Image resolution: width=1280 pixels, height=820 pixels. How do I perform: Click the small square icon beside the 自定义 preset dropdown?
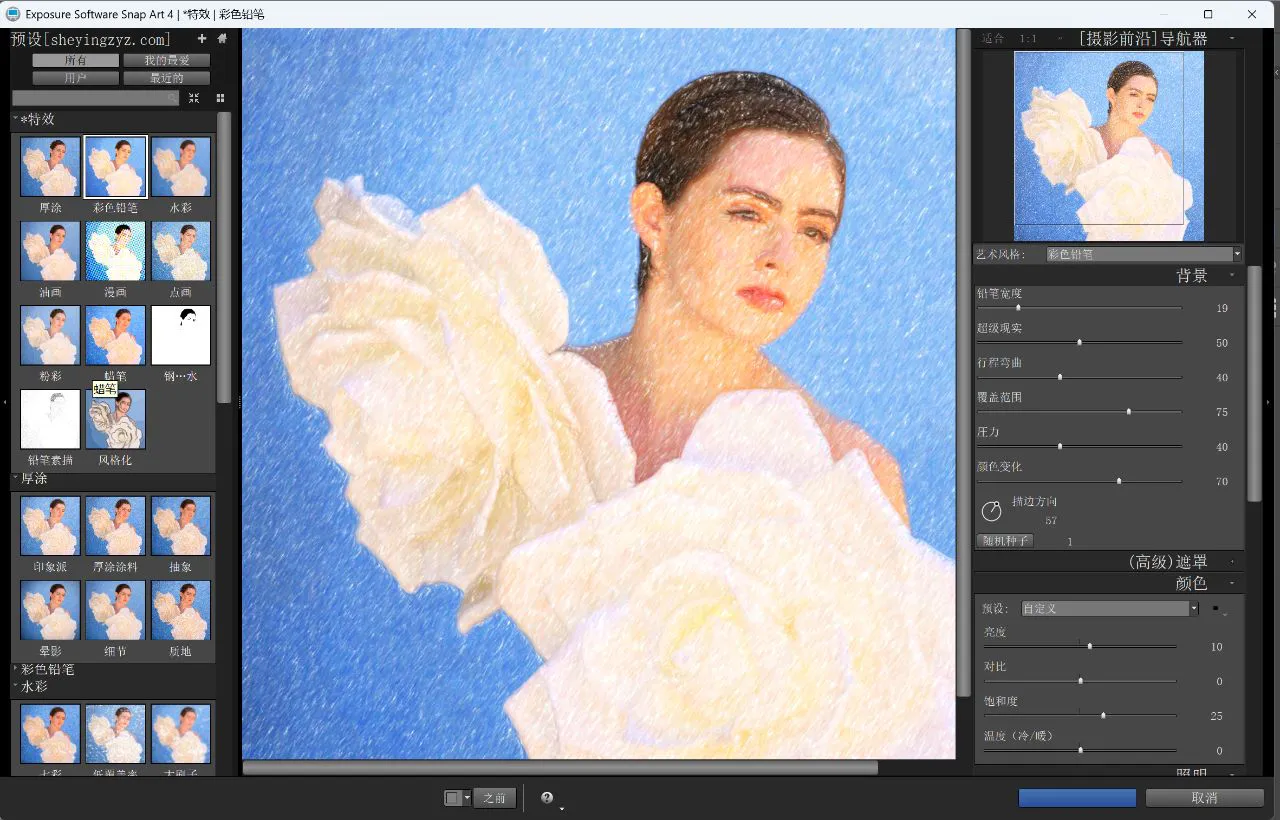click(1215, 608)
